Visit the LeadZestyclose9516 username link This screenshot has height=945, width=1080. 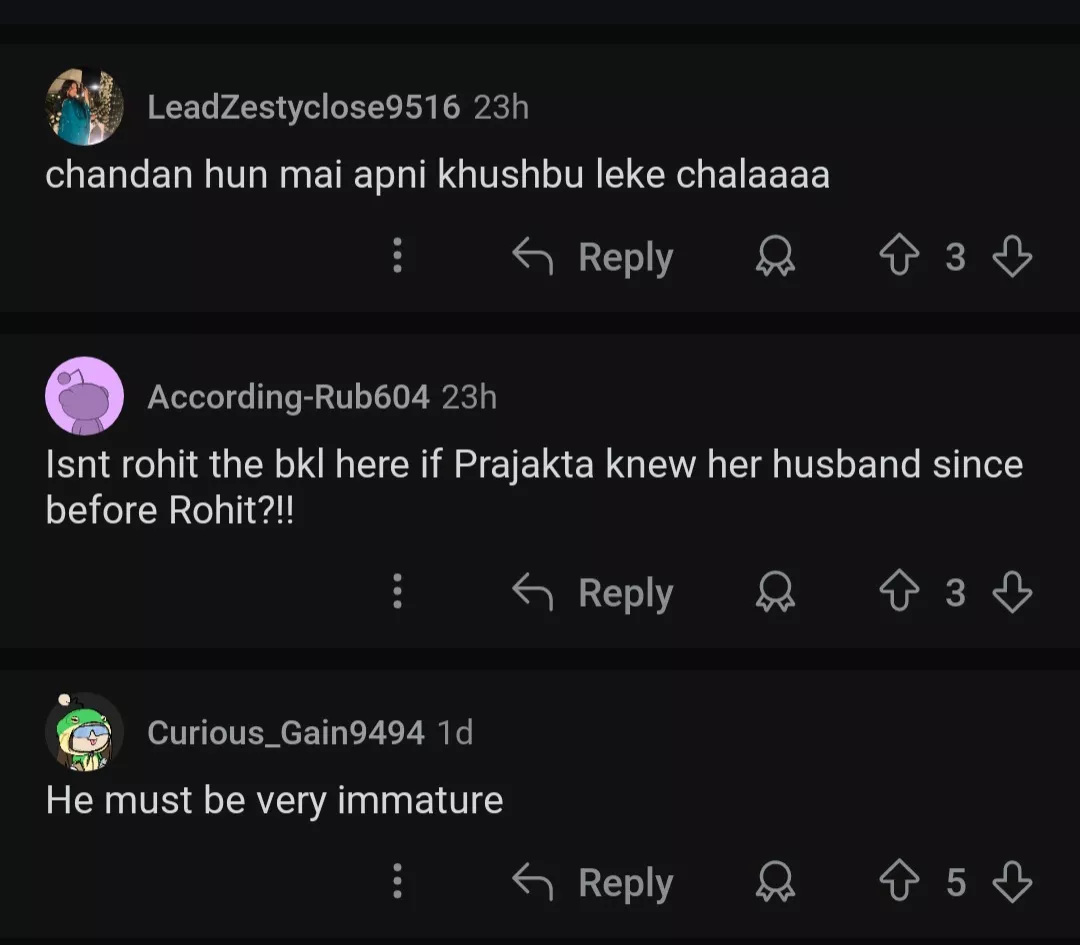click(x=303, y=107)
